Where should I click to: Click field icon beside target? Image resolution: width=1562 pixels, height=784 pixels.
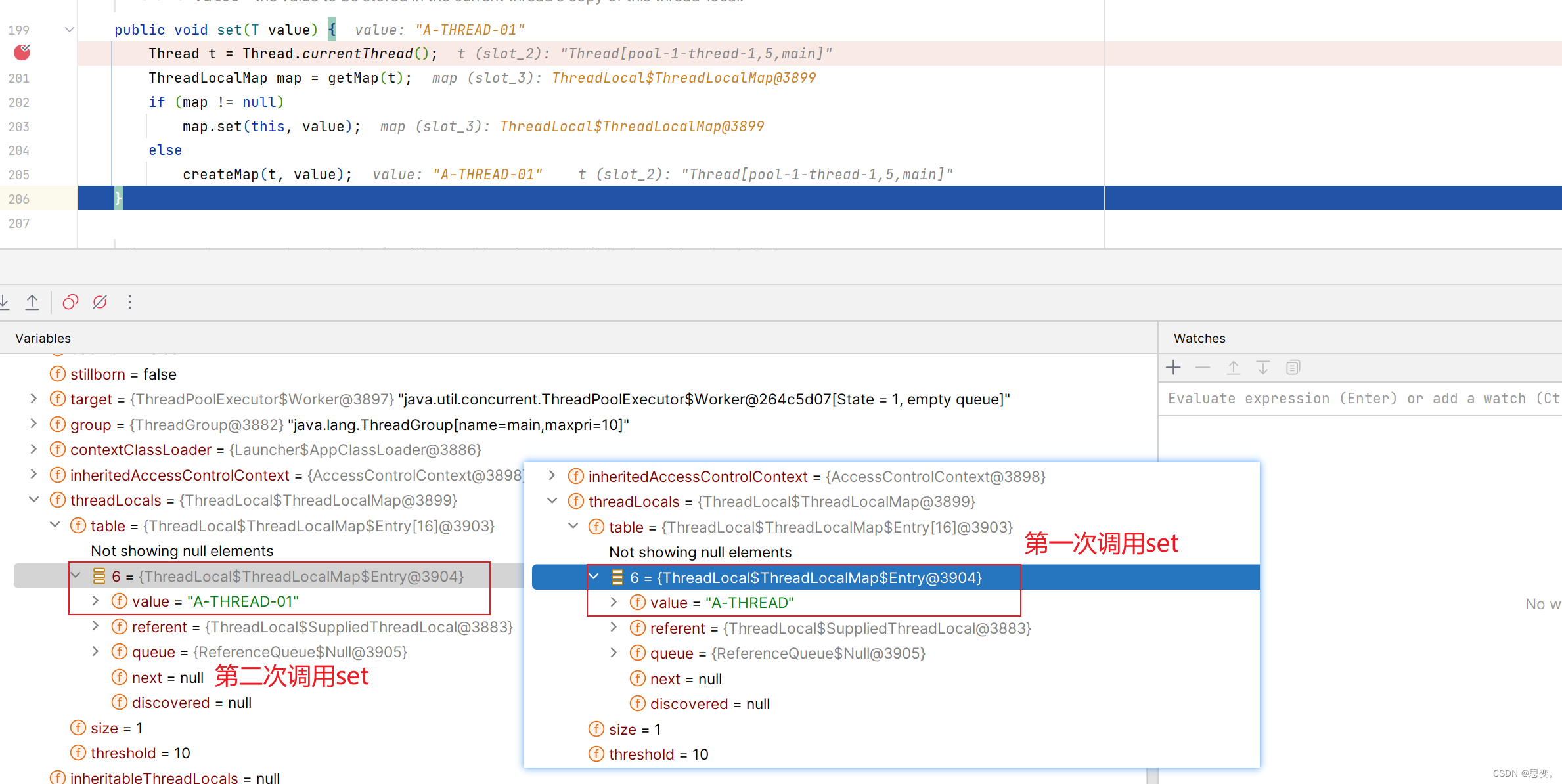pos(58,399)
